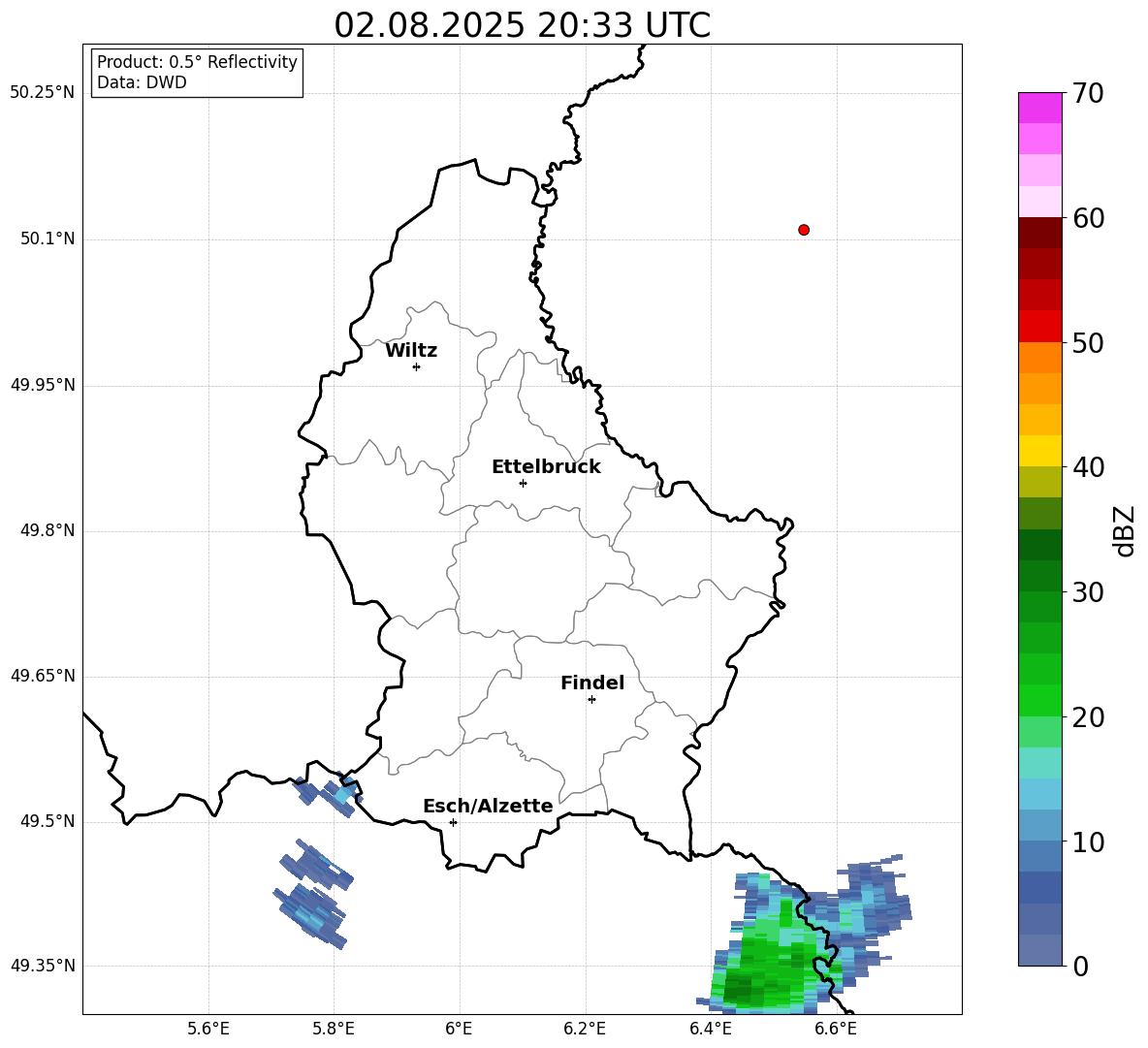Click 'Data: DWD' text in legend box
1148x1048 pixels.
click(x=142, y=82)
